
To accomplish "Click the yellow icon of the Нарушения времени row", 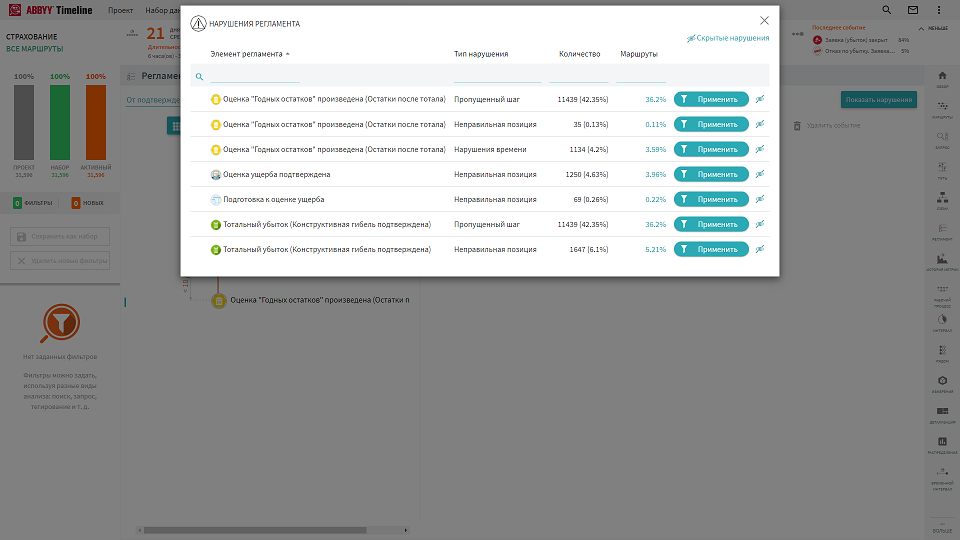I will pyautogui.click(x=216, y=149).
